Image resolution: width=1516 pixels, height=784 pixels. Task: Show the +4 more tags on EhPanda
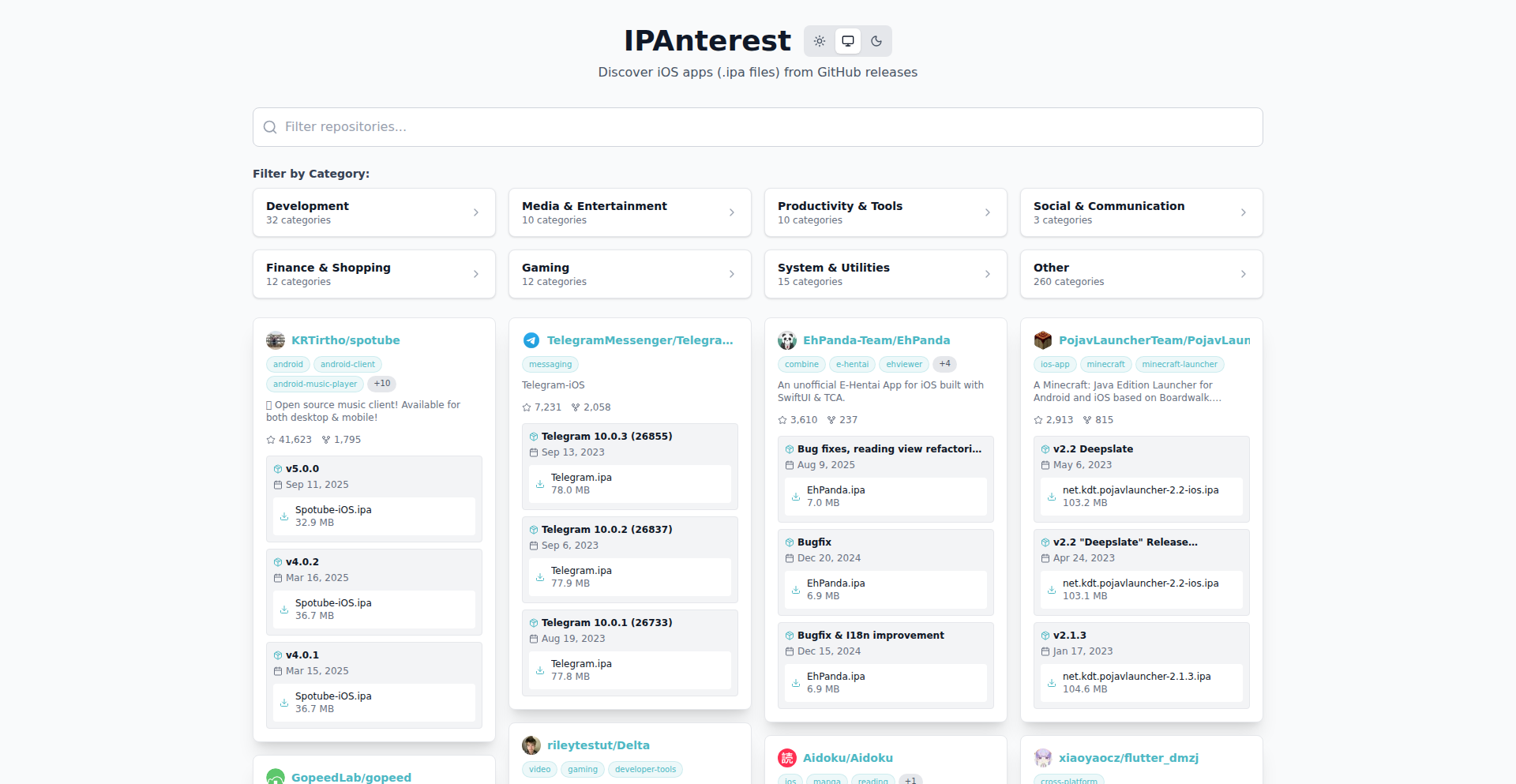click(x=945, y=364)
